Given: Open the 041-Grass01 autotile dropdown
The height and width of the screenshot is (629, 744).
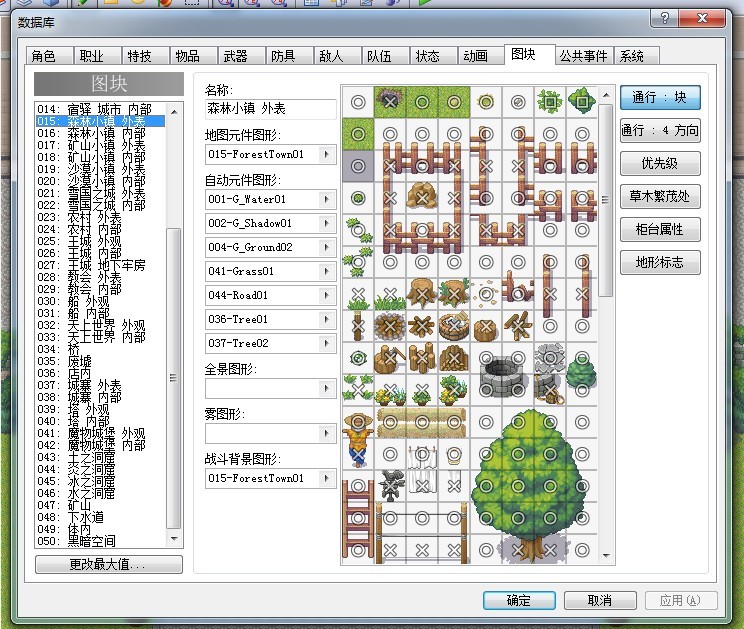Looking at the screenshot, I should coord(326,271).
